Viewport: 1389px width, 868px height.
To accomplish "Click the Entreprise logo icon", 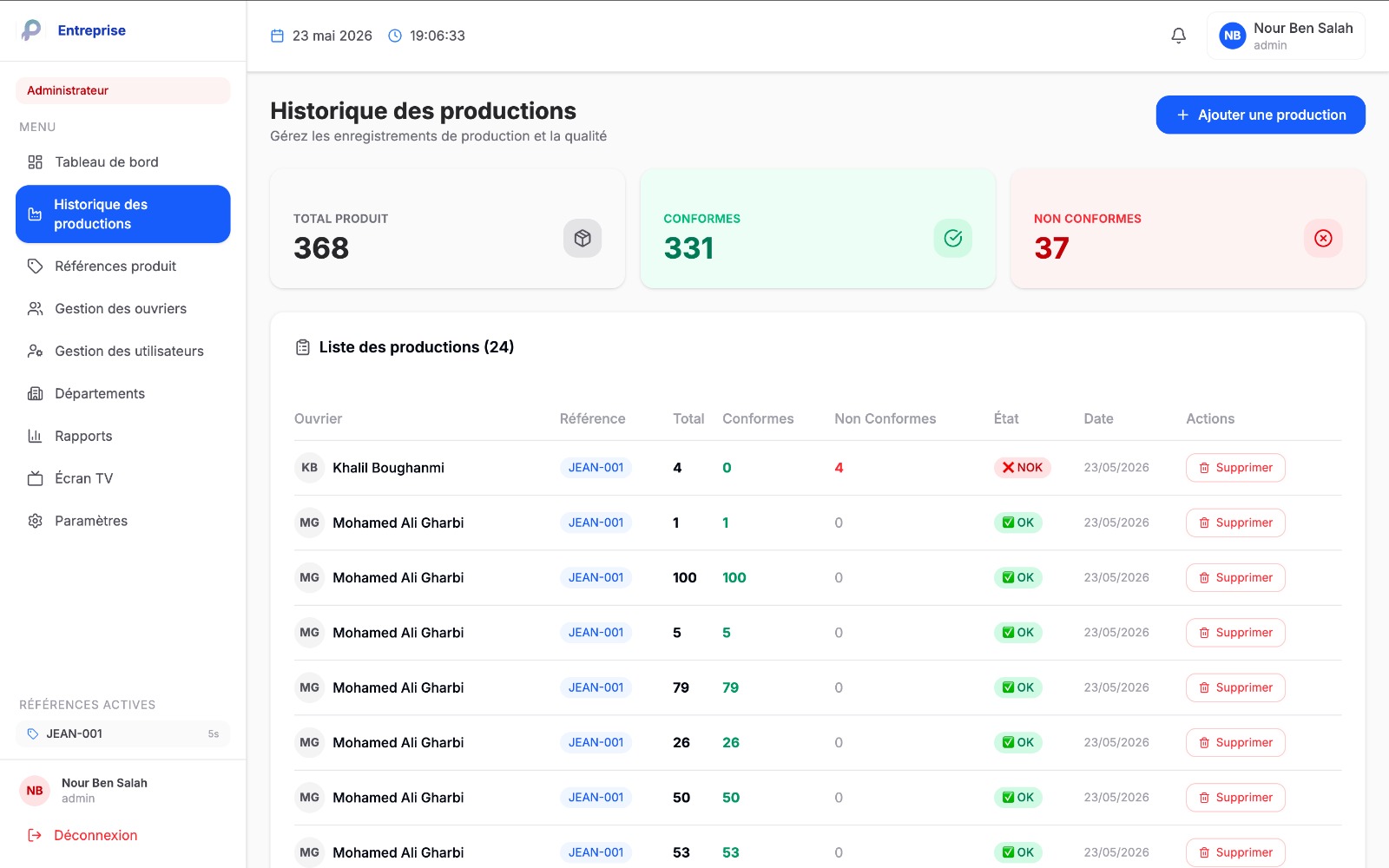I will [x=31, y=30].
